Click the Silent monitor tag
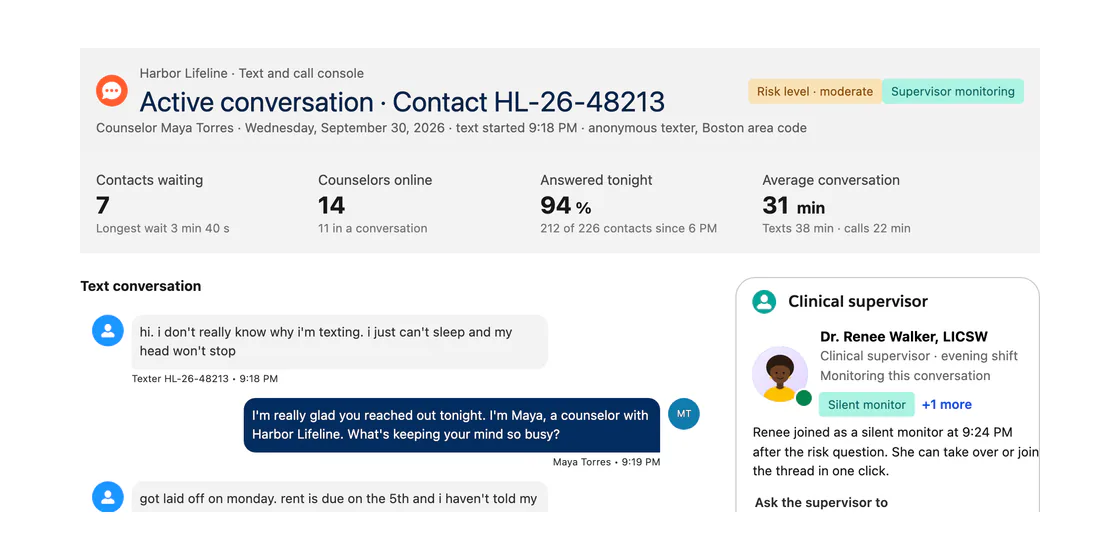Screen dimensions: 1120x560 click(866, 404)
